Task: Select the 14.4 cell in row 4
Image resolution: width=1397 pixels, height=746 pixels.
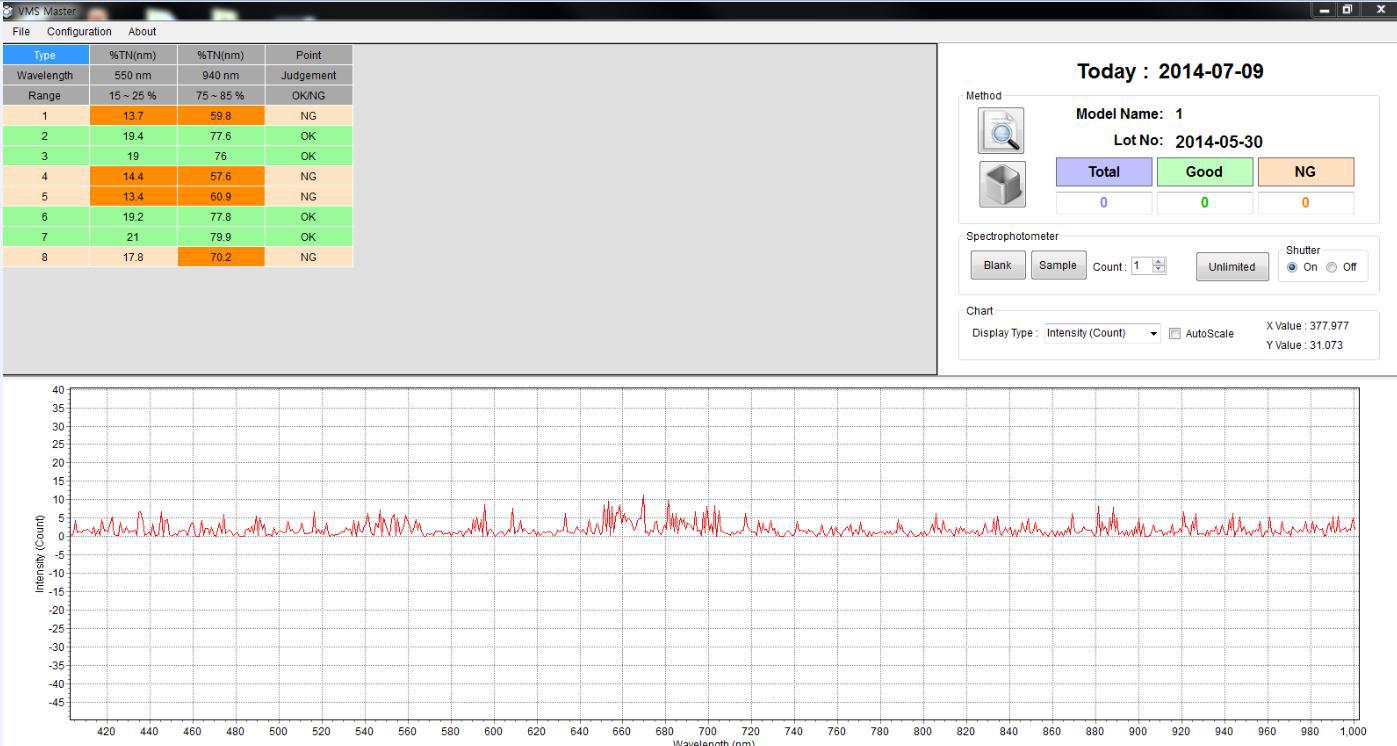Action: (x=133, y=176)
